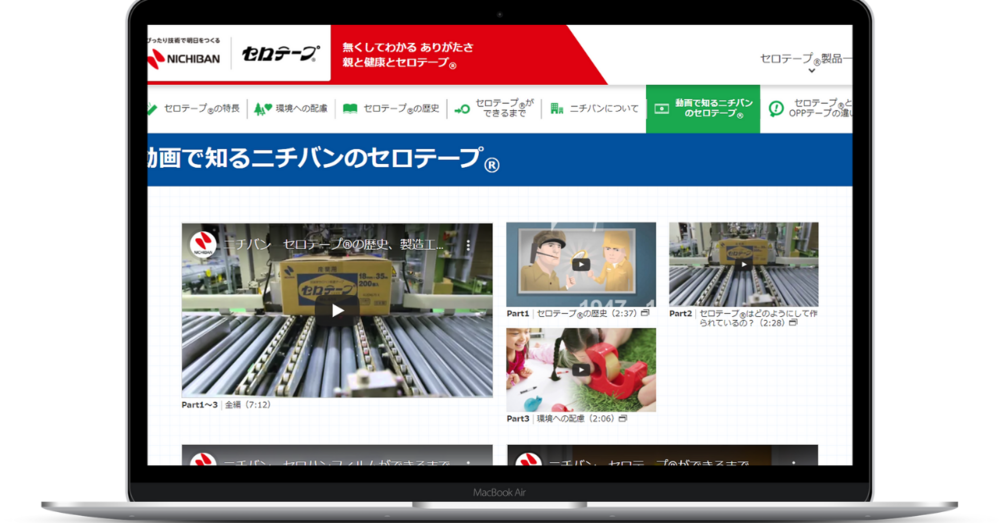Open Part2 セロテープはどのようにして作られているの link
Screen dimensions: 1000x523
click(743, 318)
